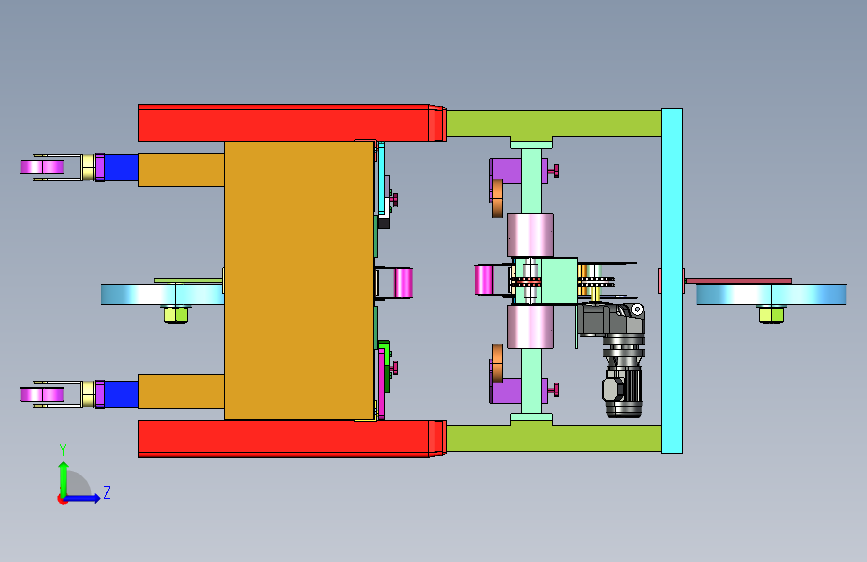Select the upper brown disc
Screen dimensions: 867x562
498,198
